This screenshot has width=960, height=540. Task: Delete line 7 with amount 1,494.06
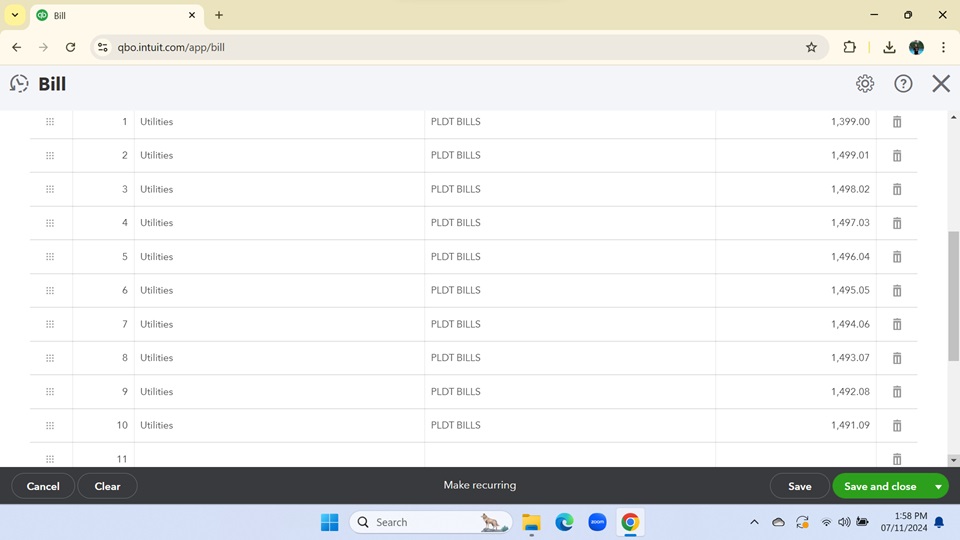point(897,324)
